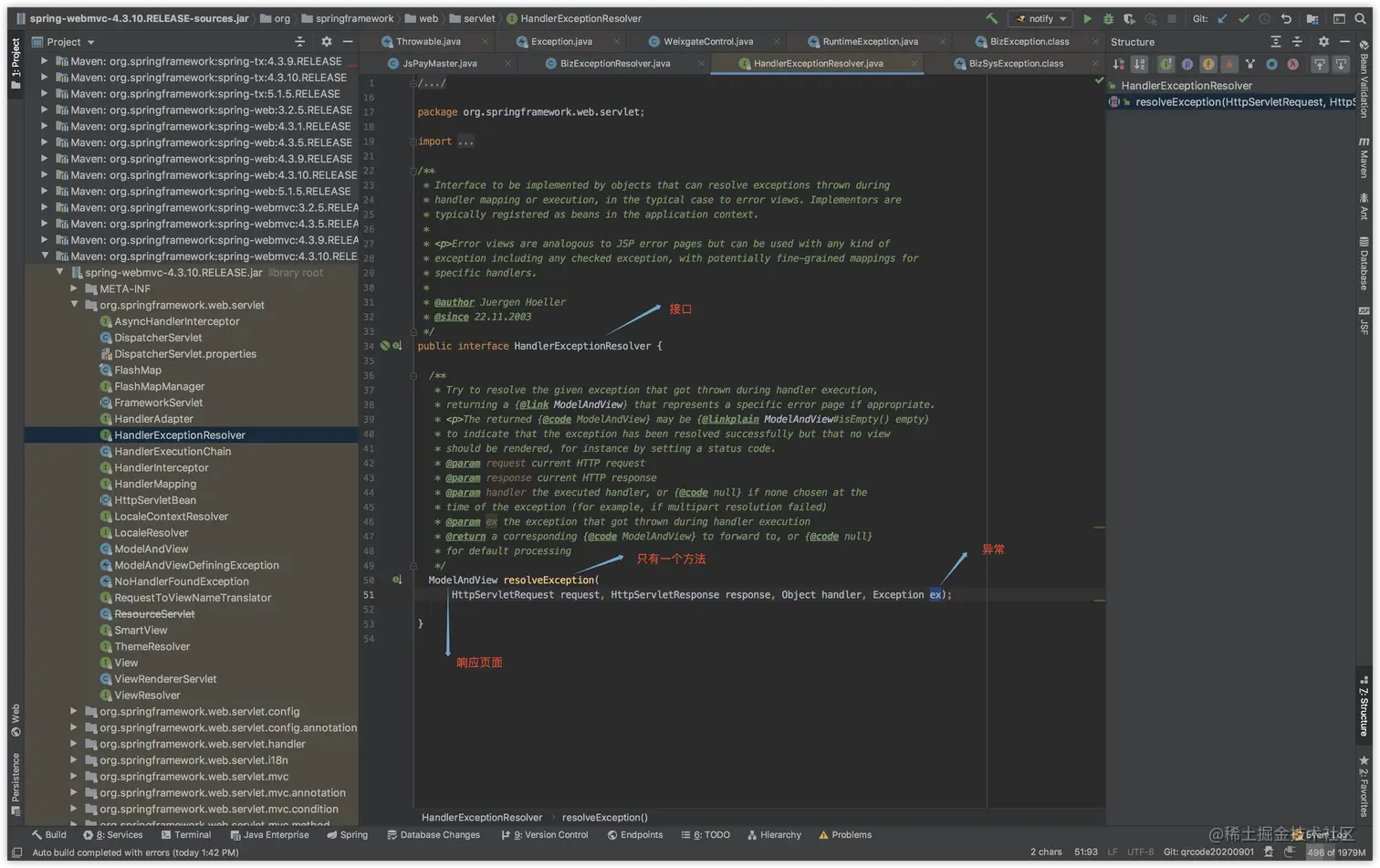Collapse all in Project panel
1380x868 pixels.
coord(299,42)
